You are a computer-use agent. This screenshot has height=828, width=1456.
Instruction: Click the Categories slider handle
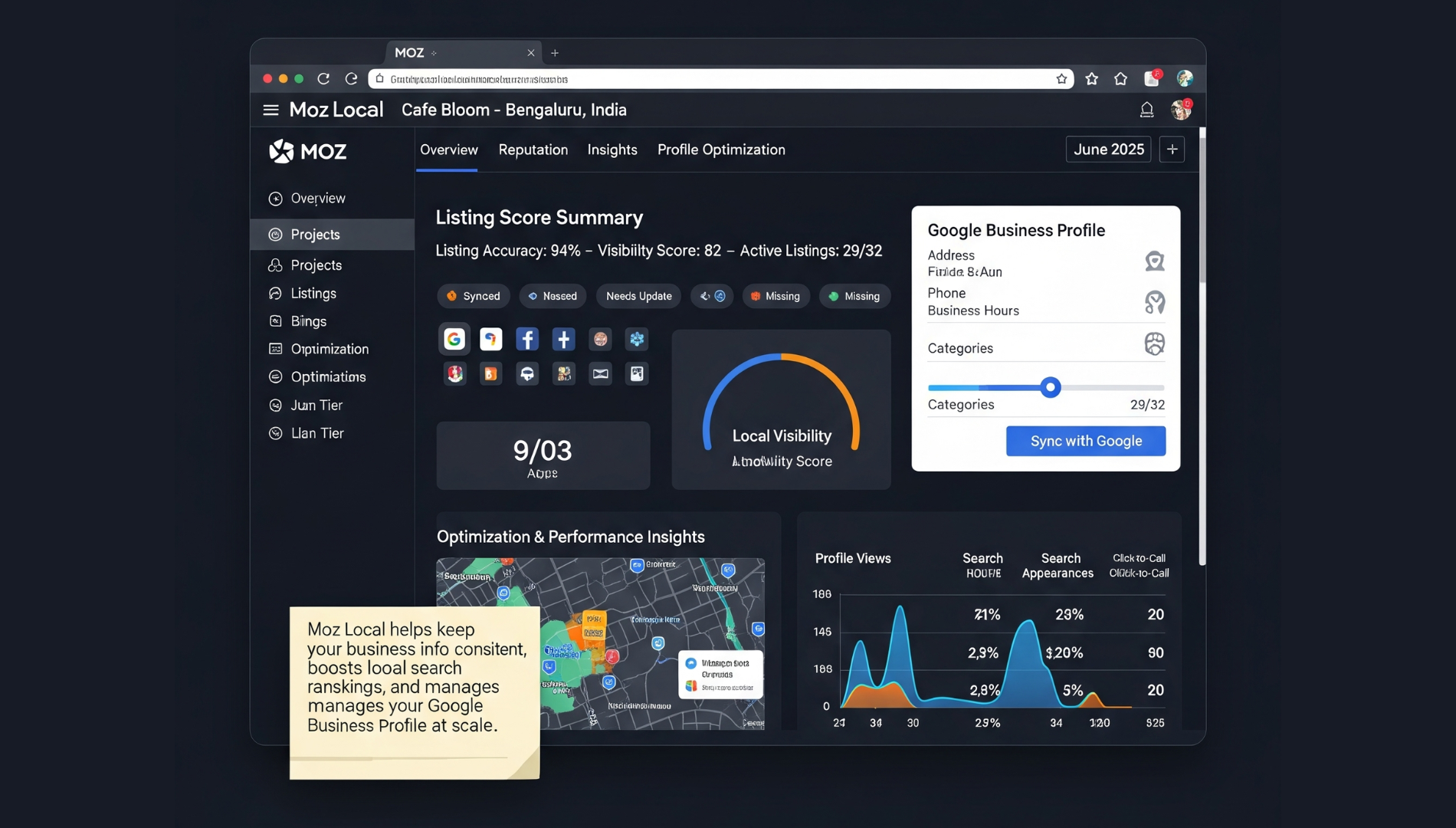[x=1051, y=387]
